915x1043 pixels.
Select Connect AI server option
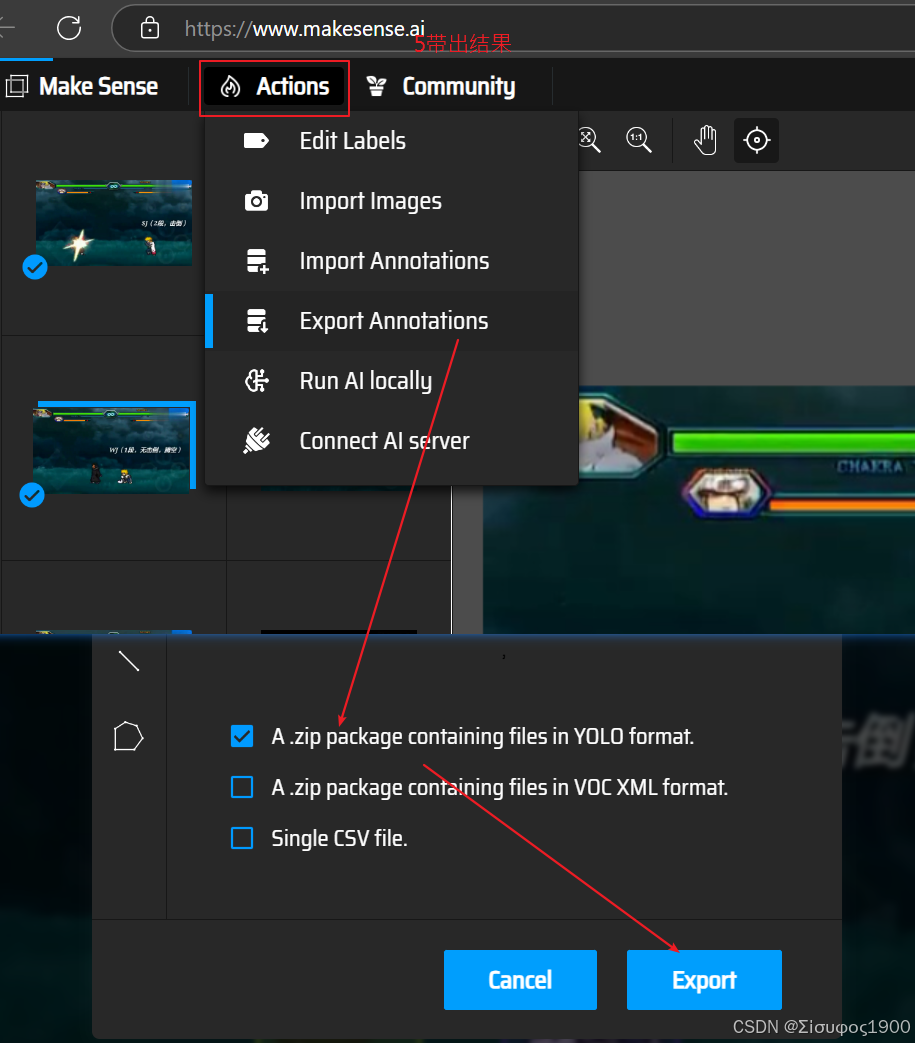(x=392, y=440)
